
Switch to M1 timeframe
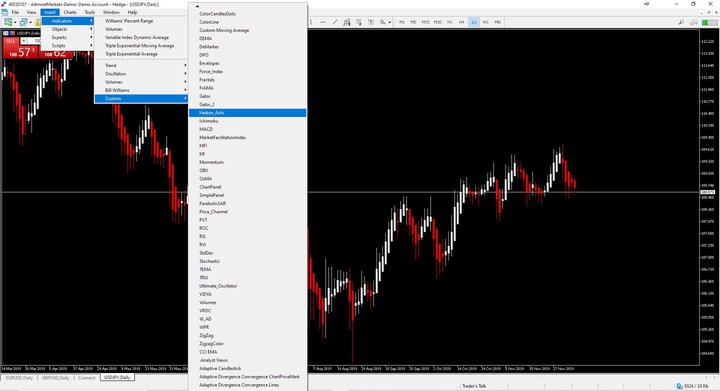point(402,22)
